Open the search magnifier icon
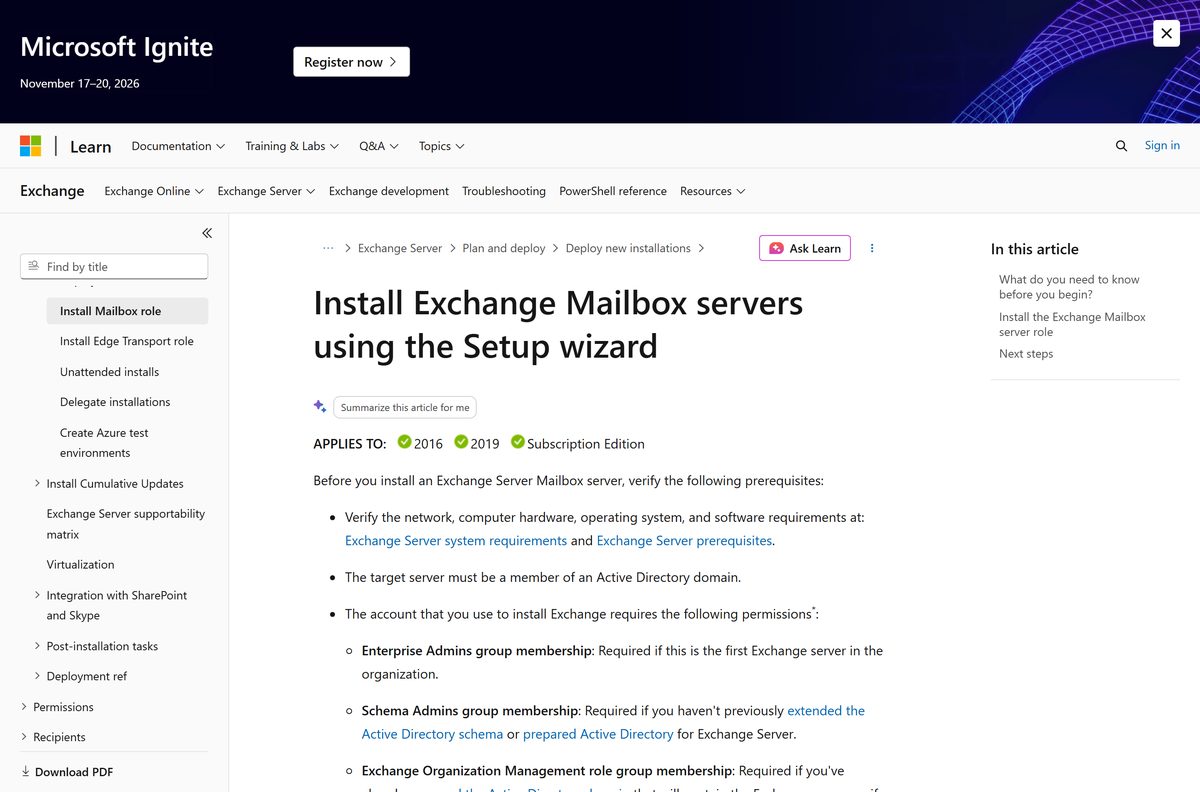The width and height of the screenshot is (1200, 792). [1121, 146]
